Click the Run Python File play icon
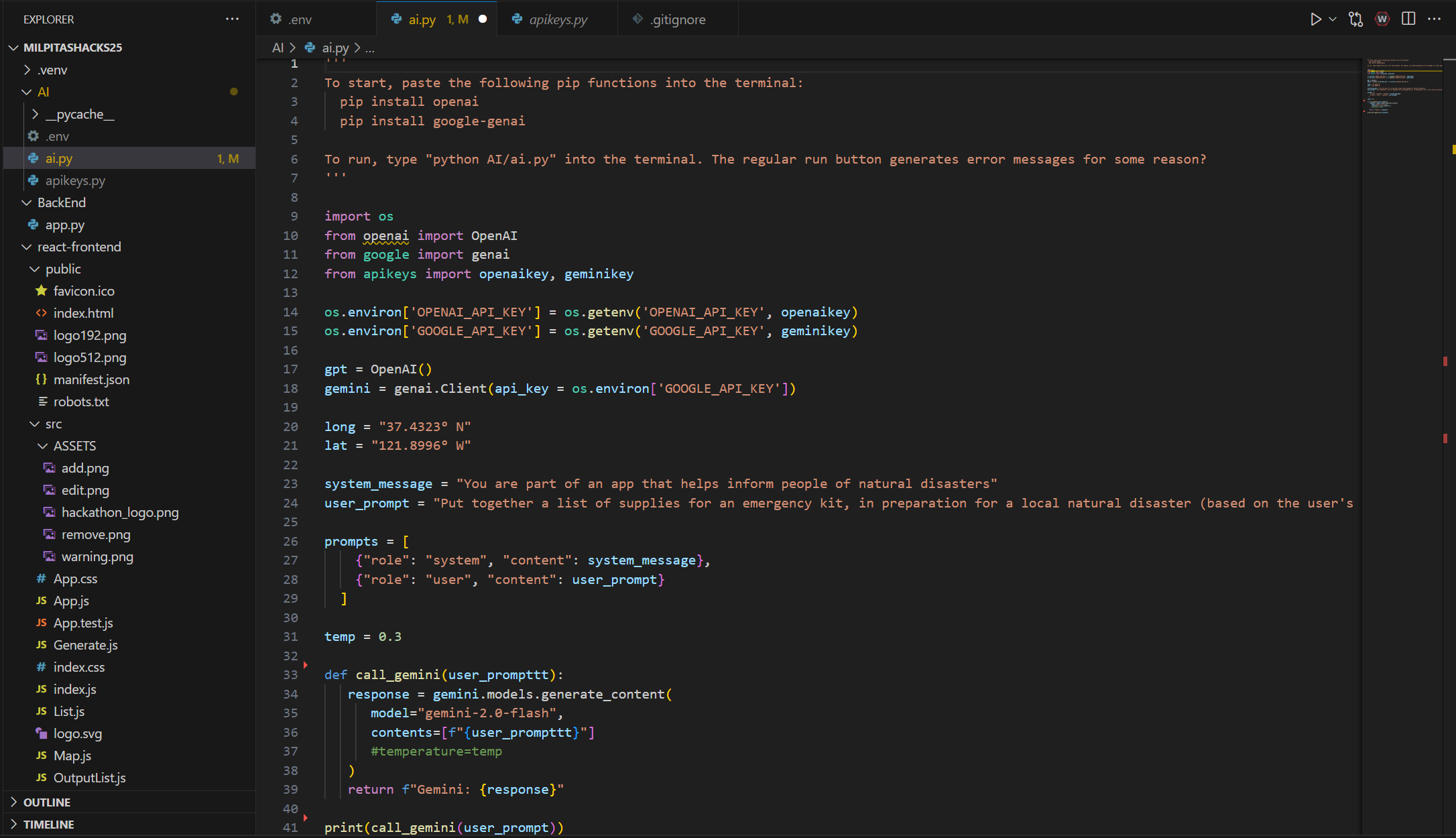This screenshot has height=838, width=1456. (x=1315, y=19)
